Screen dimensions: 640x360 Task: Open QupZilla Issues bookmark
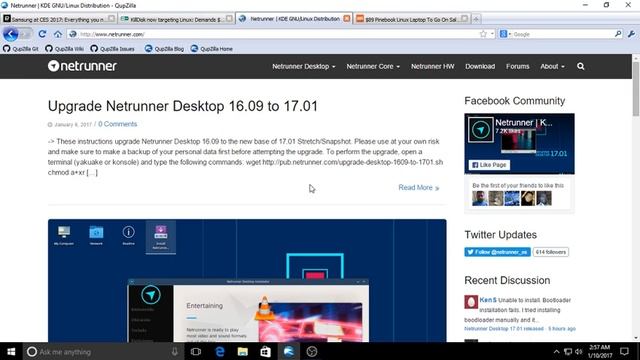pos(113,49)
